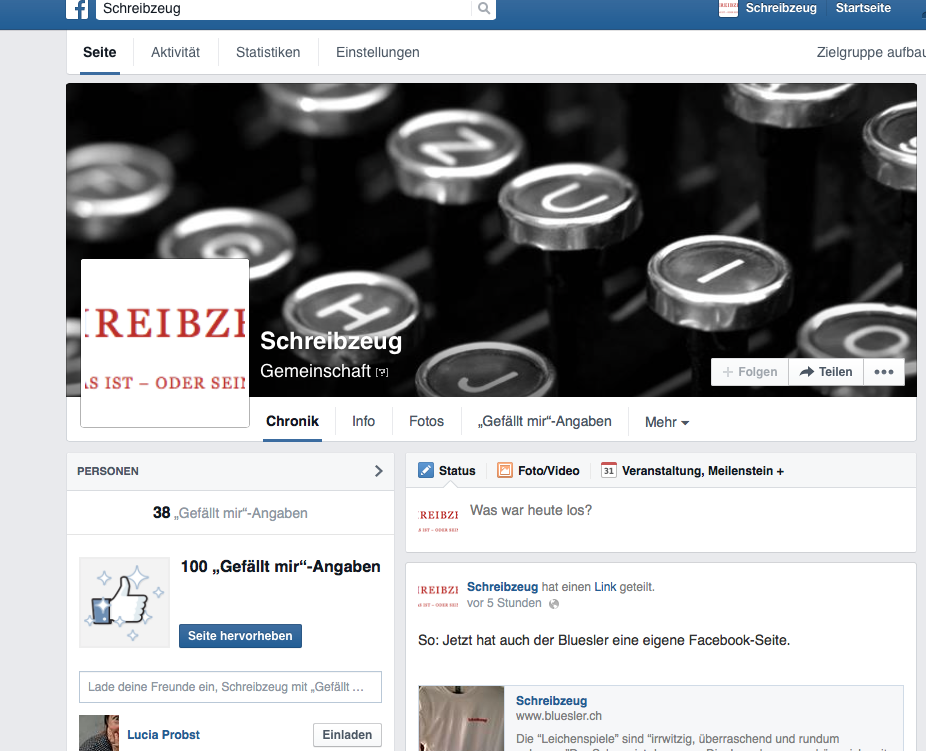Click the Foto/Video picture icon
Image resolution: width=926 pixels, height=751 pixels.
point(505,471)
